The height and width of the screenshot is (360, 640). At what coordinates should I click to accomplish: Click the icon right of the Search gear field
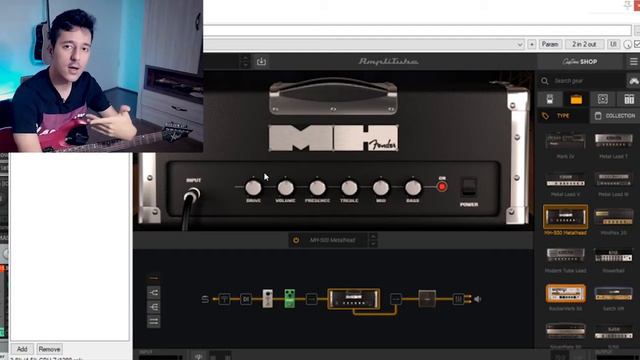tap(633, 81)
